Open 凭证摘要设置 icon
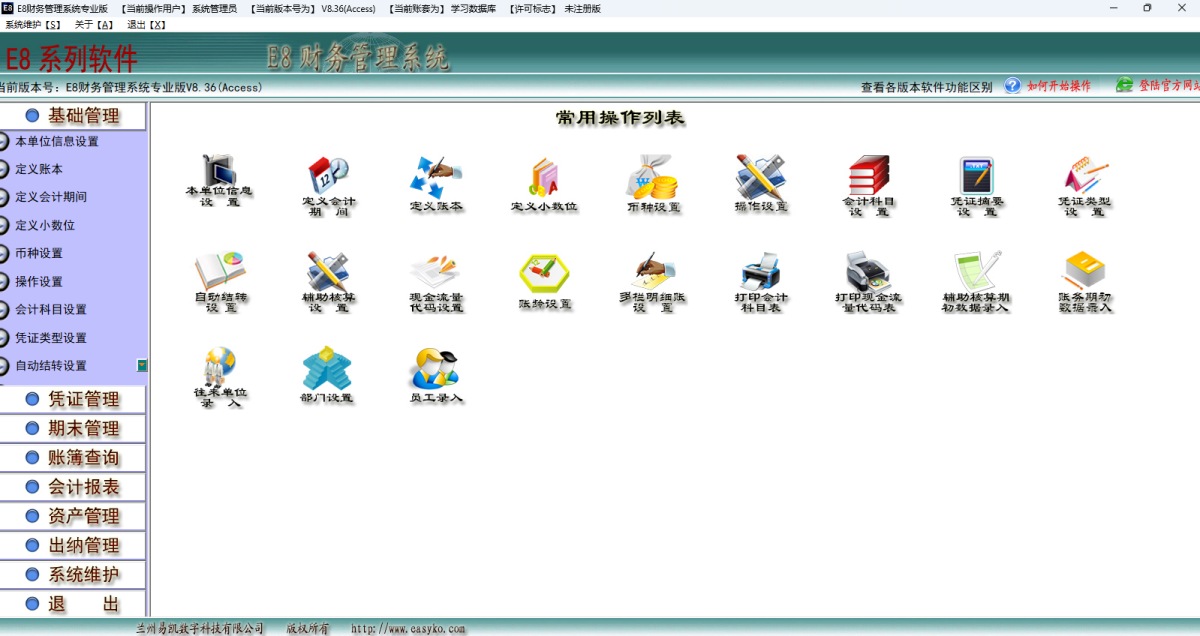The width and height of the screenshot is (1200, 636). pos(976,176)
